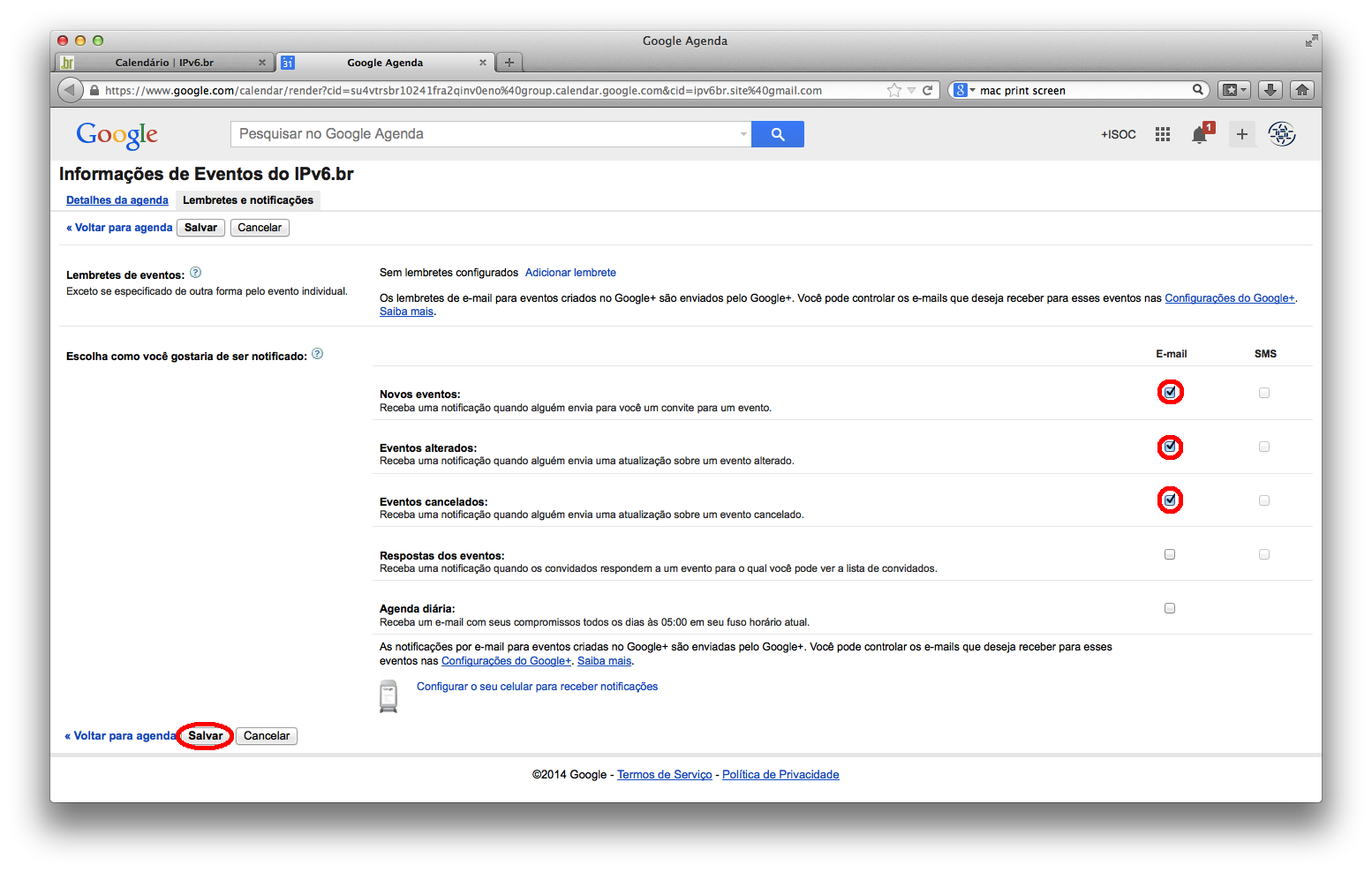Click the top Cancelar button
This screenshot has width=1372, height=872.
pos(260,228)
